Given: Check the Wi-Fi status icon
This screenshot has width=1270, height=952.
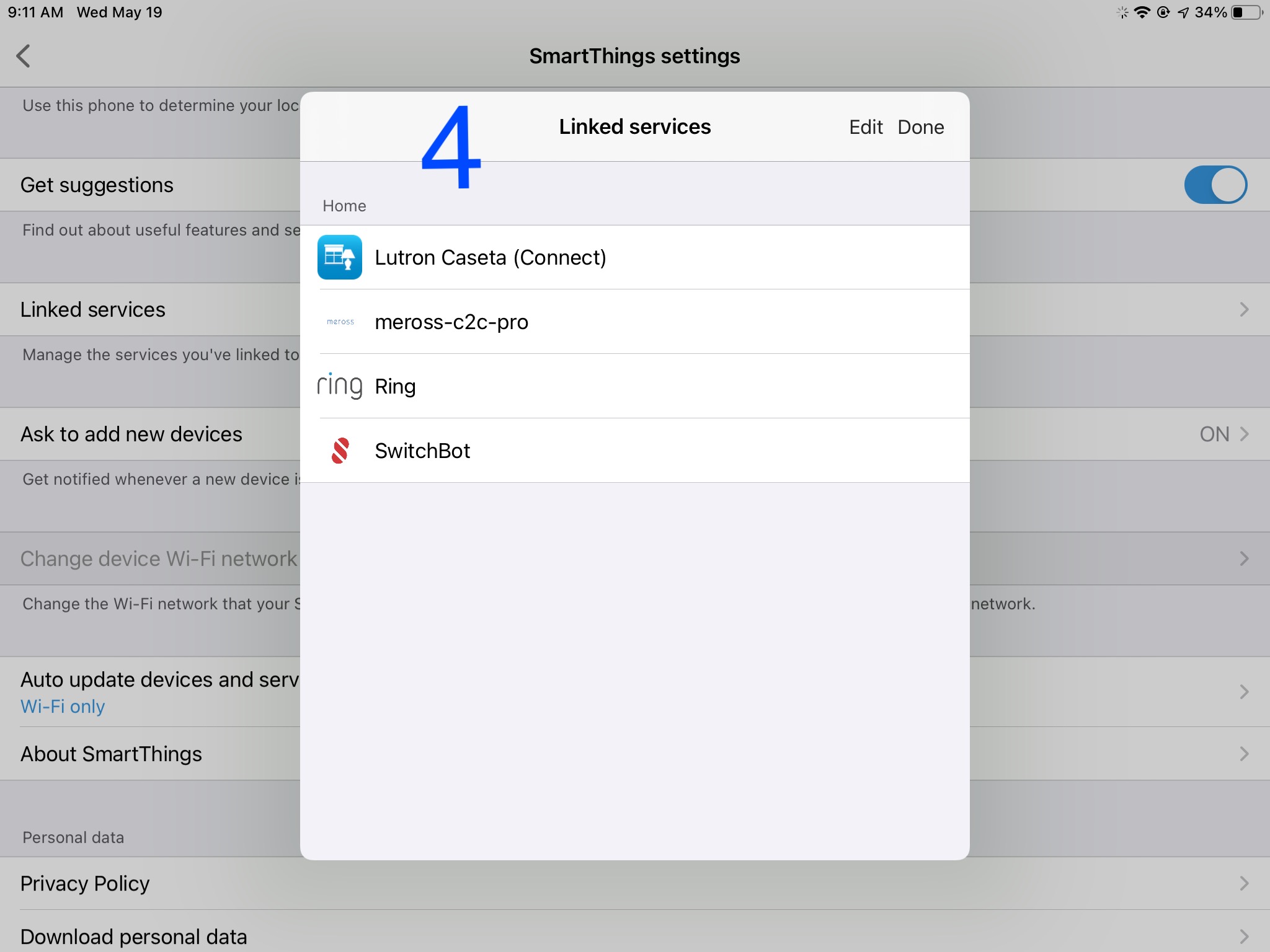Looking at the screenshot, I should click(1142, 12).
